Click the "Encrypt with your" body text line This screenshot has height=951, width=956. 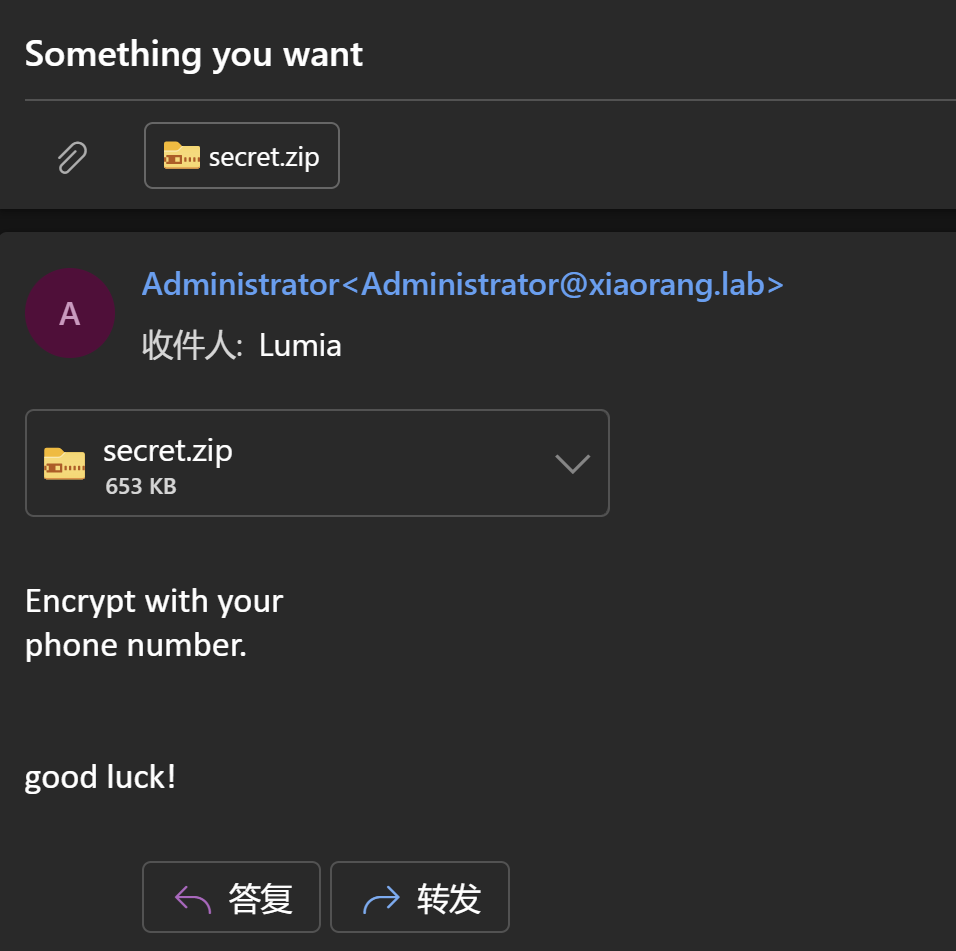pos(154,602)
